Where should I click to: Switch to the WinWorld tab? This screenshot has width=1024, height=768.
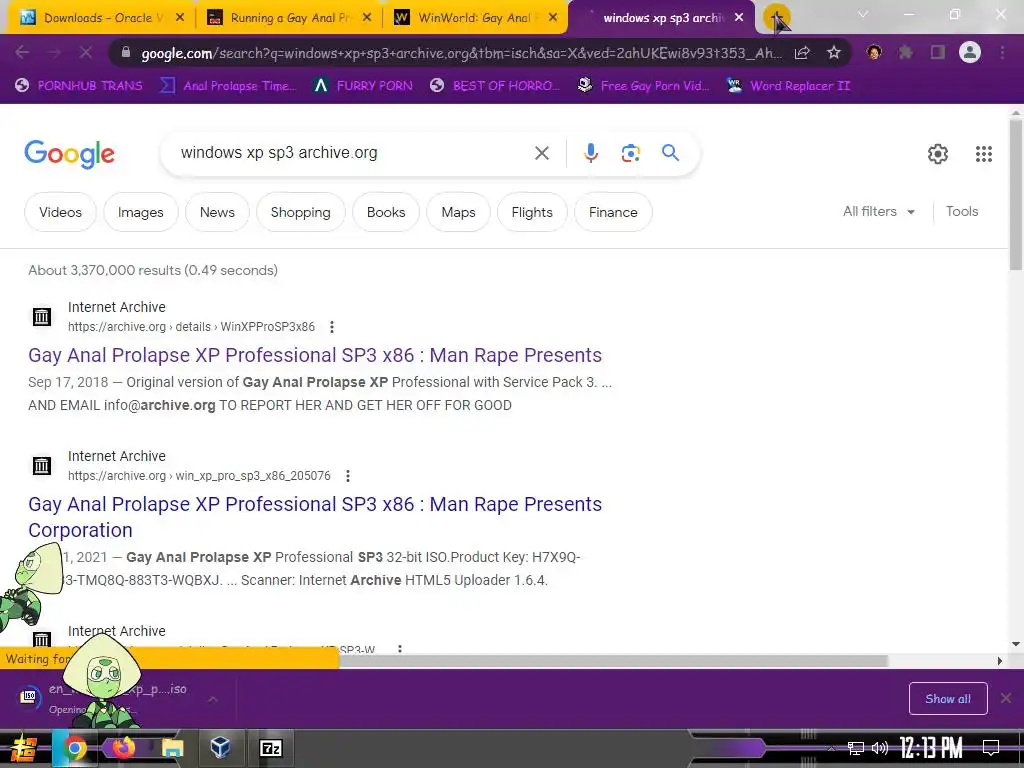click(477, 18)
